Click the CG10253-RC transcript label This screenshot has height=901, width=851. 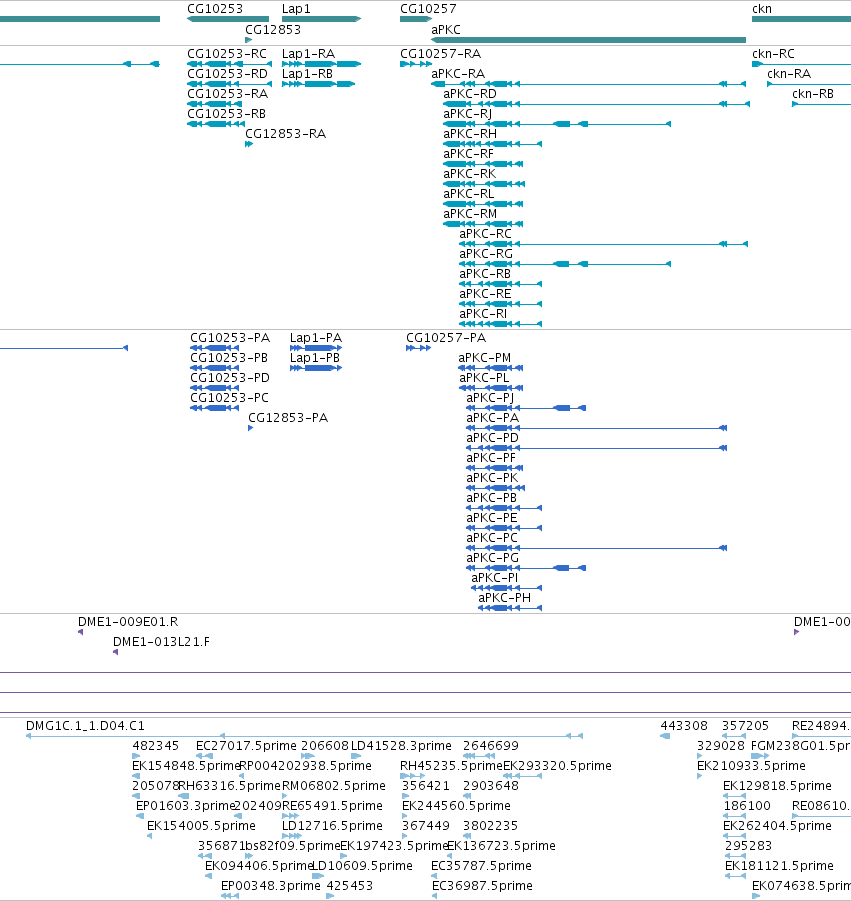(227, 53)
